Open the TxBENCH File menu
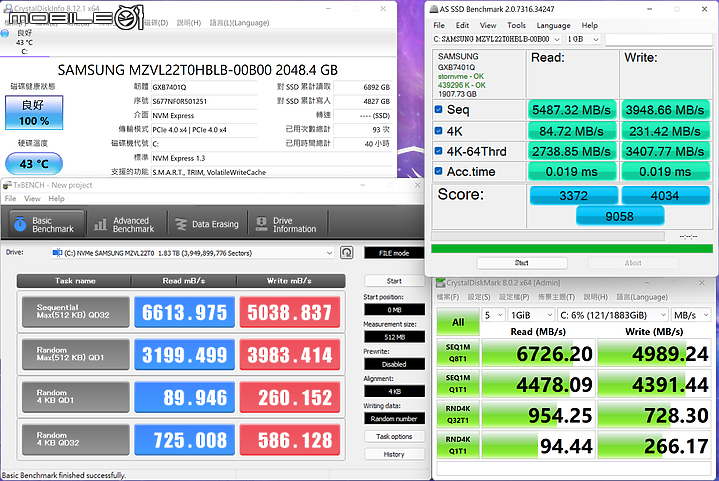The height and width of the screenshot is (481, 719). coord(11,199)
